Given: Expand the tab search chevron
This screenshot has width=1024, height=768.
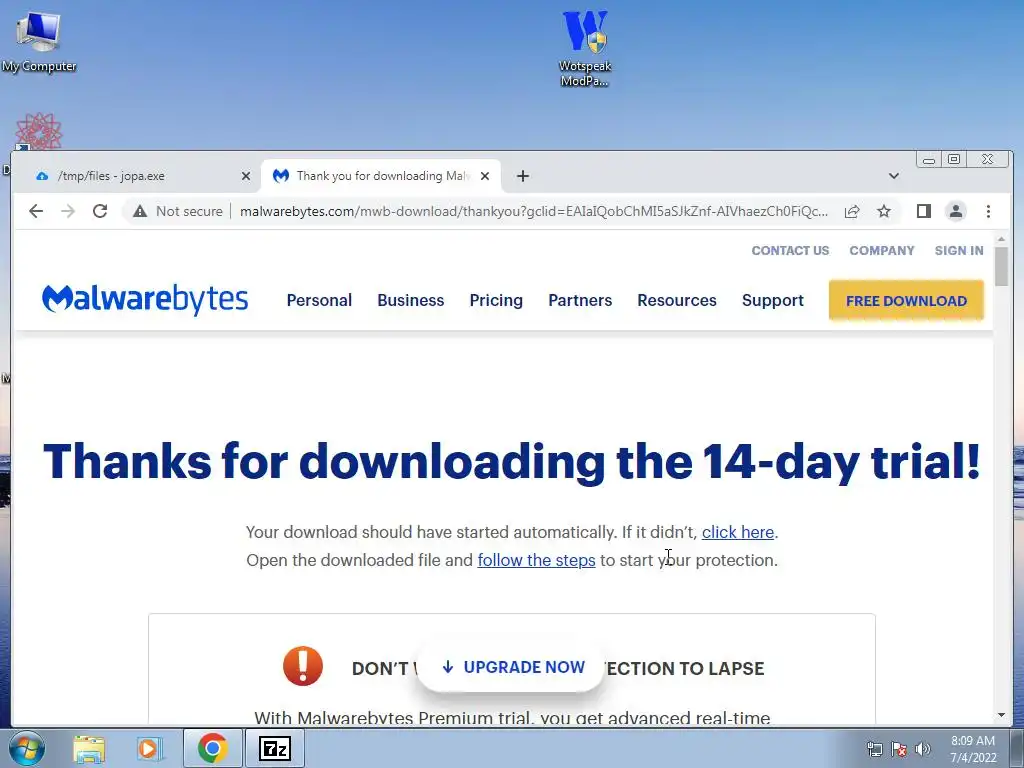Looking at the screenshot, I should [893, 176].
